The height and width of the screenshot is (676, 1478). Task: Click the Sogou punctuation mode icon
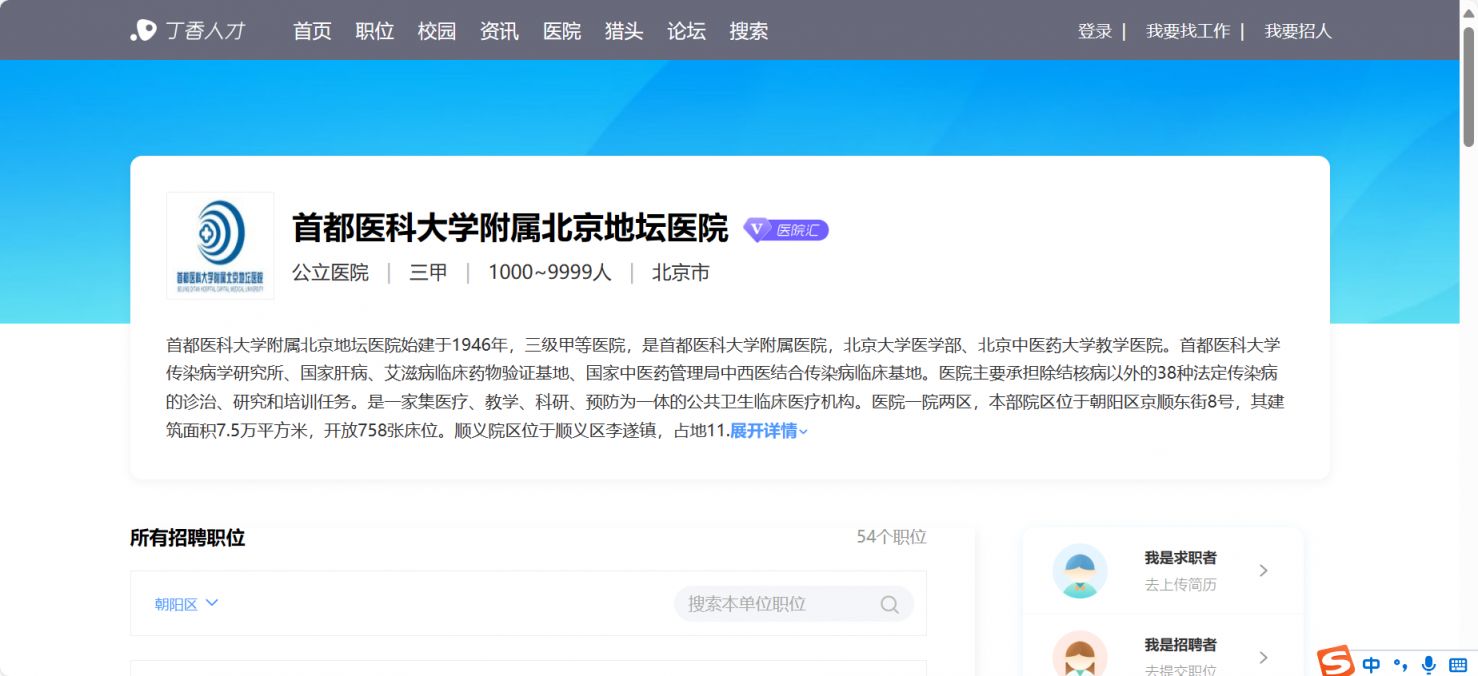(x=1401, y=665)
